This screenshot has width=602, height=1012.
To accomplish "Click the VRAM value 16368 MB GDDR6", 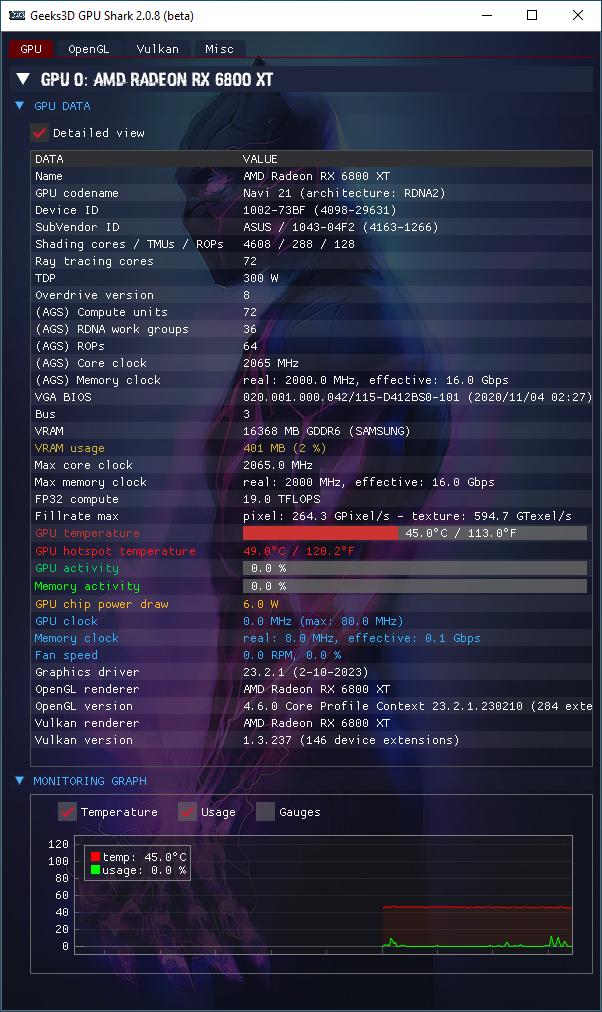I will click(326, 431).
